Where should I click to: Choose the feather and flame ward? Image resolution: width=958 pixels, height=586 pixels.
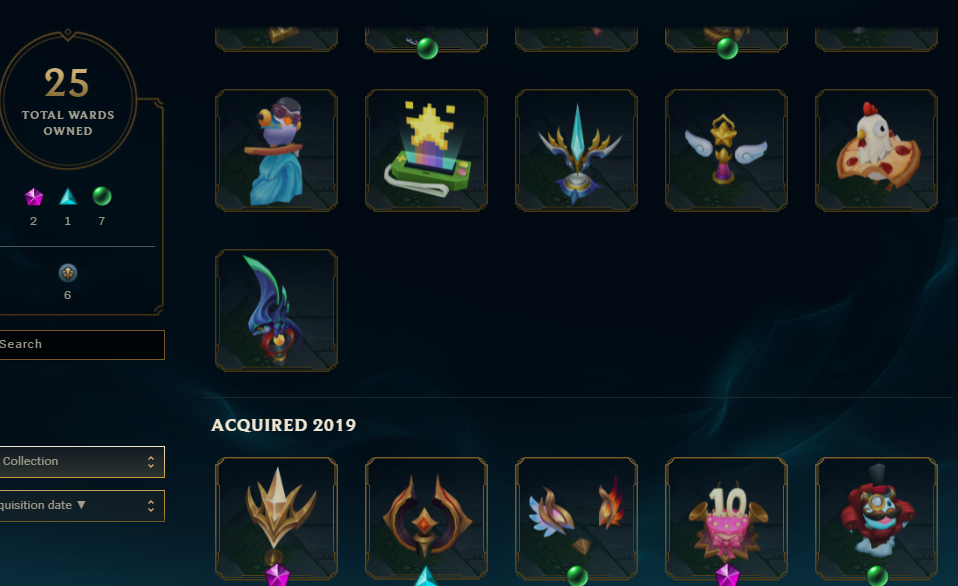coord(576,518)
